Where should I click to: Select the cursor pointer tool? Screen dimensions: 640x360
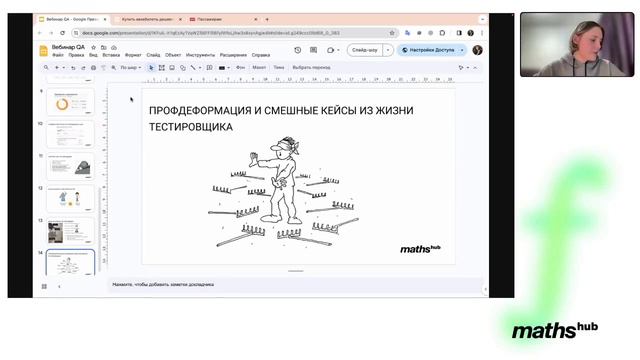pyautogui.click(x=151, y=68)
